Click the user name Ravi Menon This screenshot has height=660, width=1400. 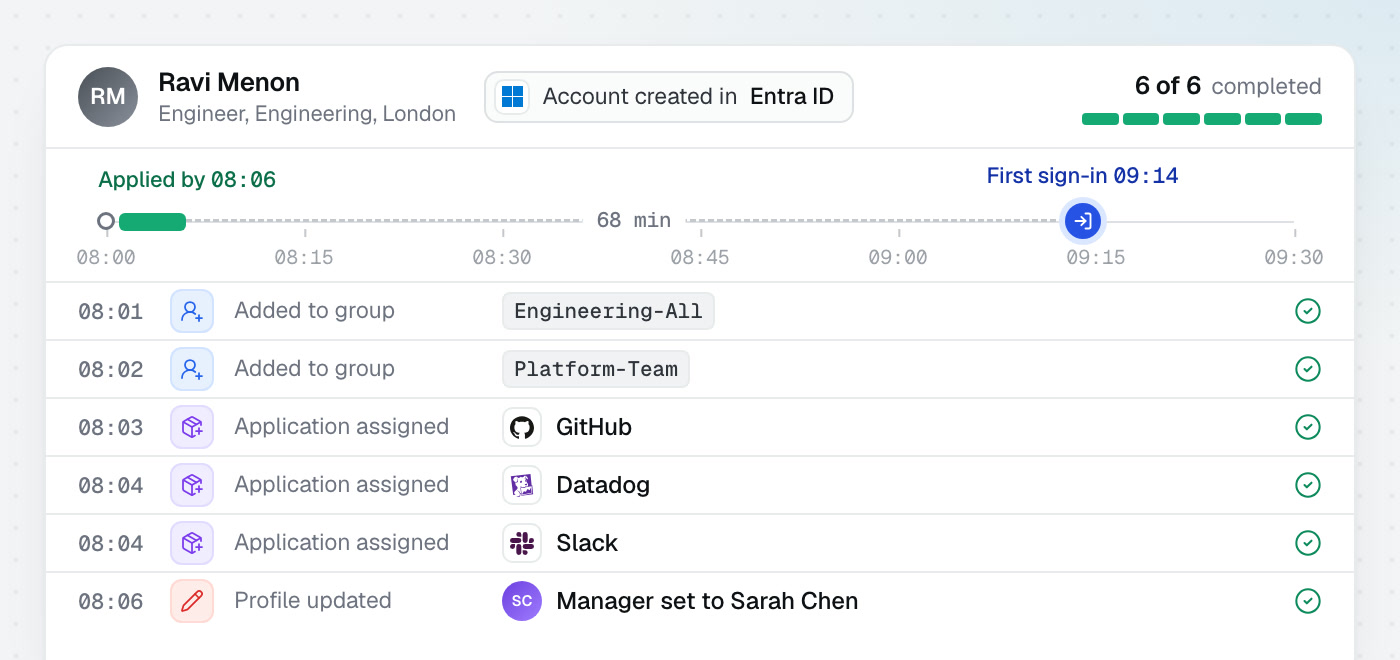click(229, 82)
